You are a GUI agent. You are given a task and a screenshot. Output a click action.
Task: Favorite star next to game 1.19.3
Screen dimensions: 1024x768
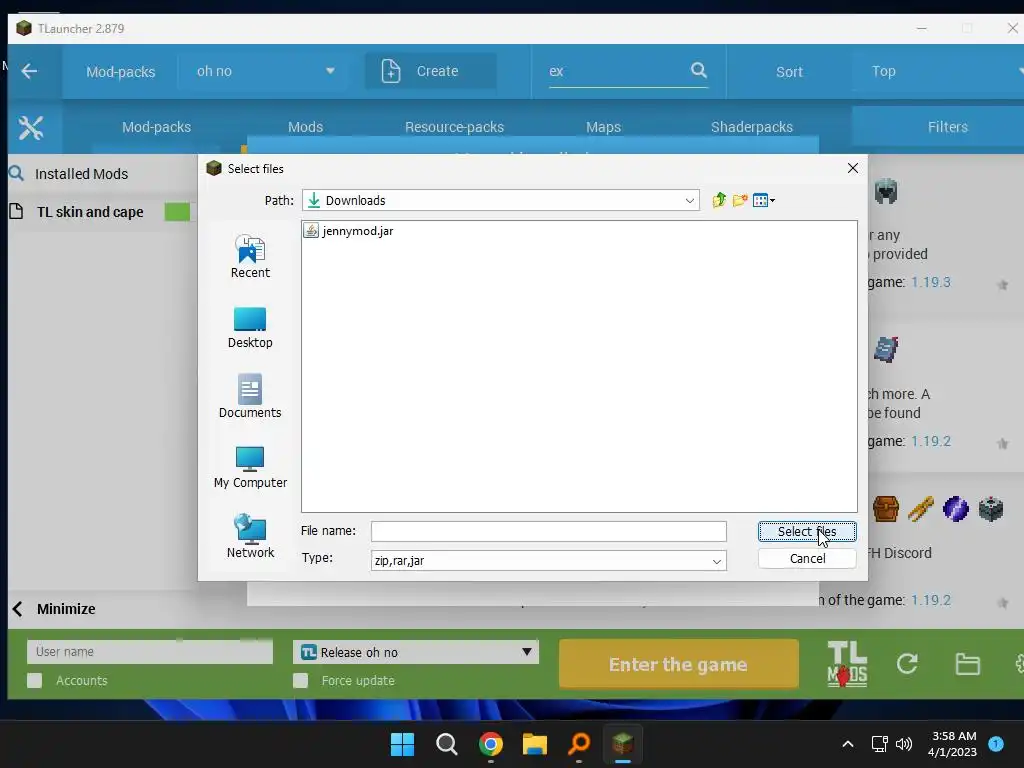pyautogui.click(x=1003, y=285)
